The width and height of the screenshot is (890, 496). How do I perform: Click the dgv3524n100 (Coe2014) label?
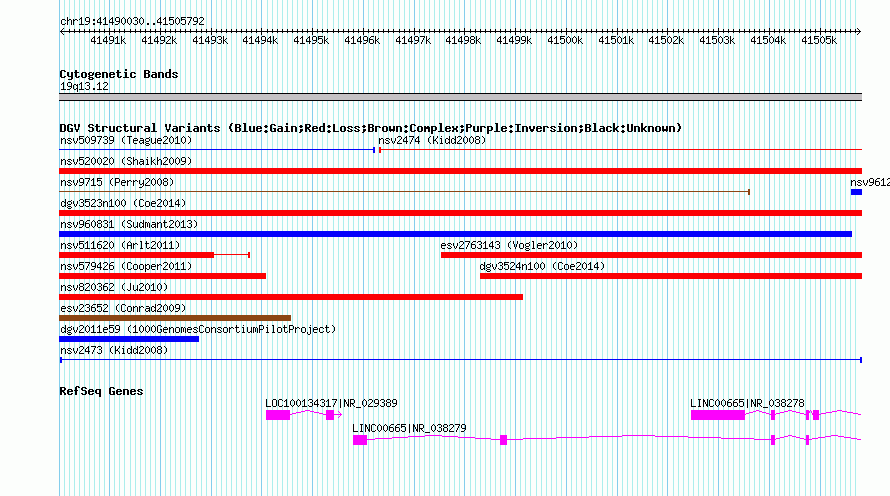point(542,266)
